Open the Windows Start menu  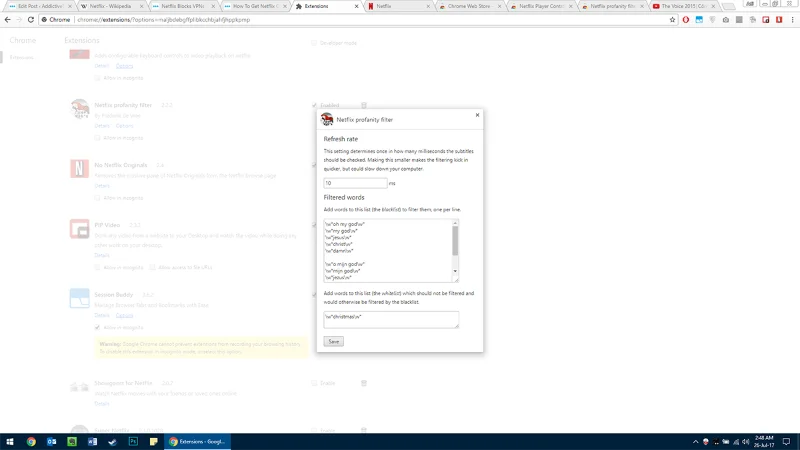click(x=10, y=441)
